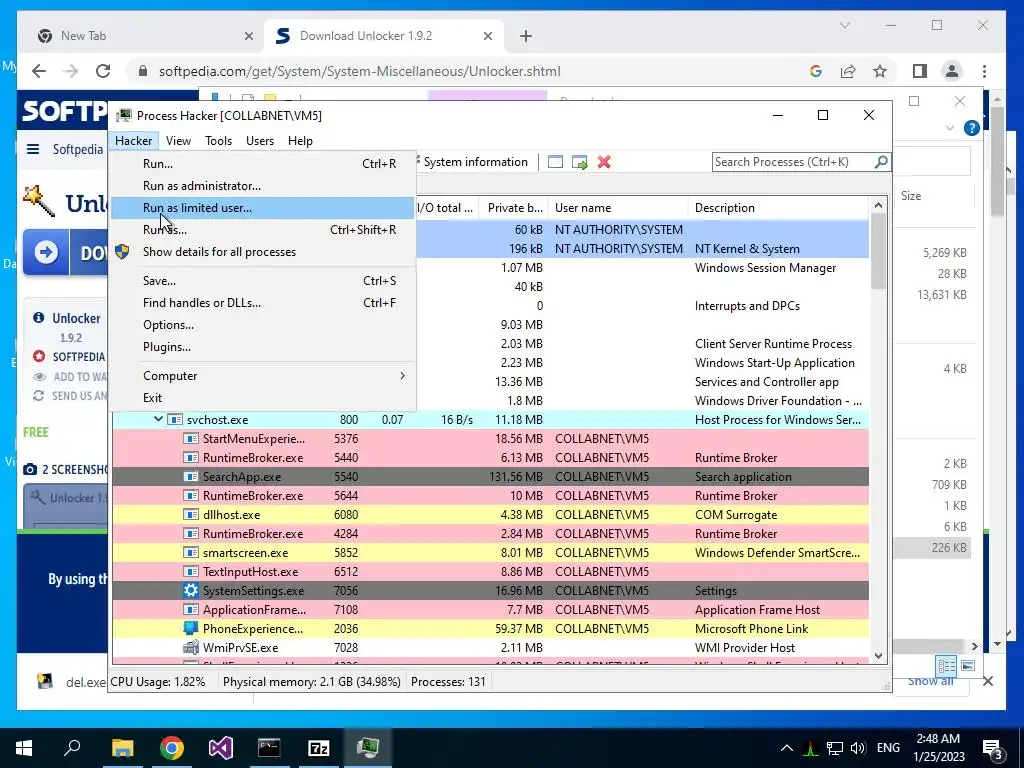Expand ribbon chevron in the back window

[x=950, y=128]
